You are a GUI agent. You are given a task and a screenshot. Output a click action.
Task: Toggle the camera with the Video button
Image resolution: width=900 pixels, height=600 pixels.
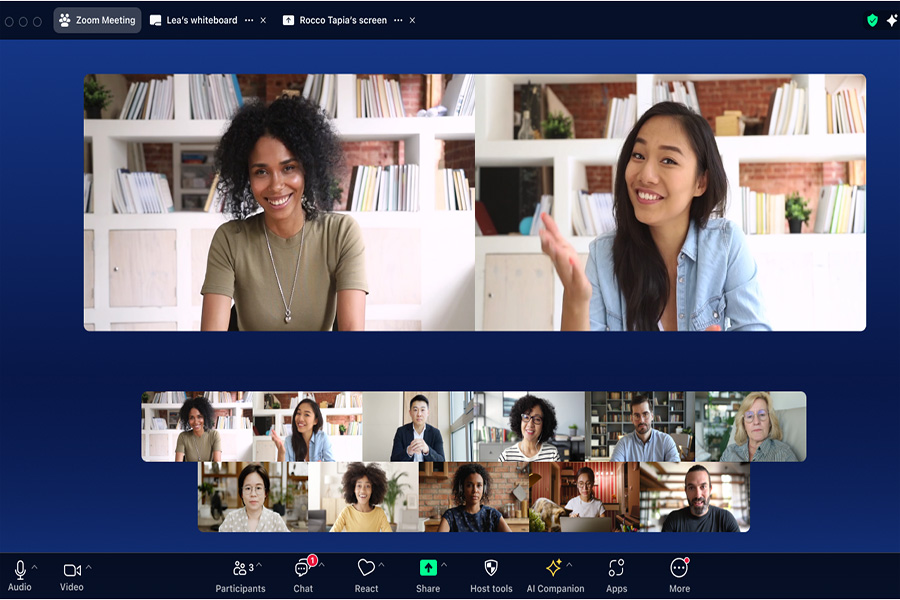(x=72, y=570)
